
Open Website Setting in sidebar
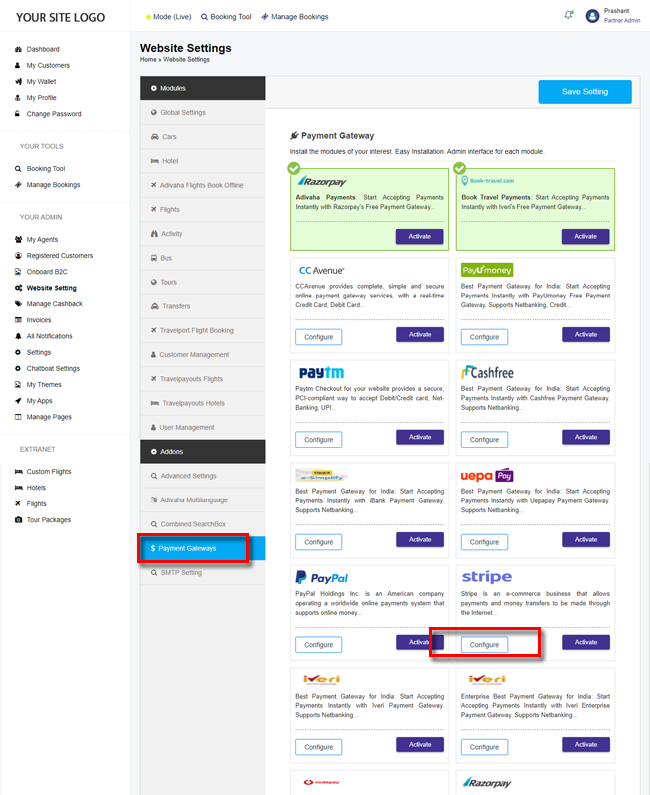(51, 288)
